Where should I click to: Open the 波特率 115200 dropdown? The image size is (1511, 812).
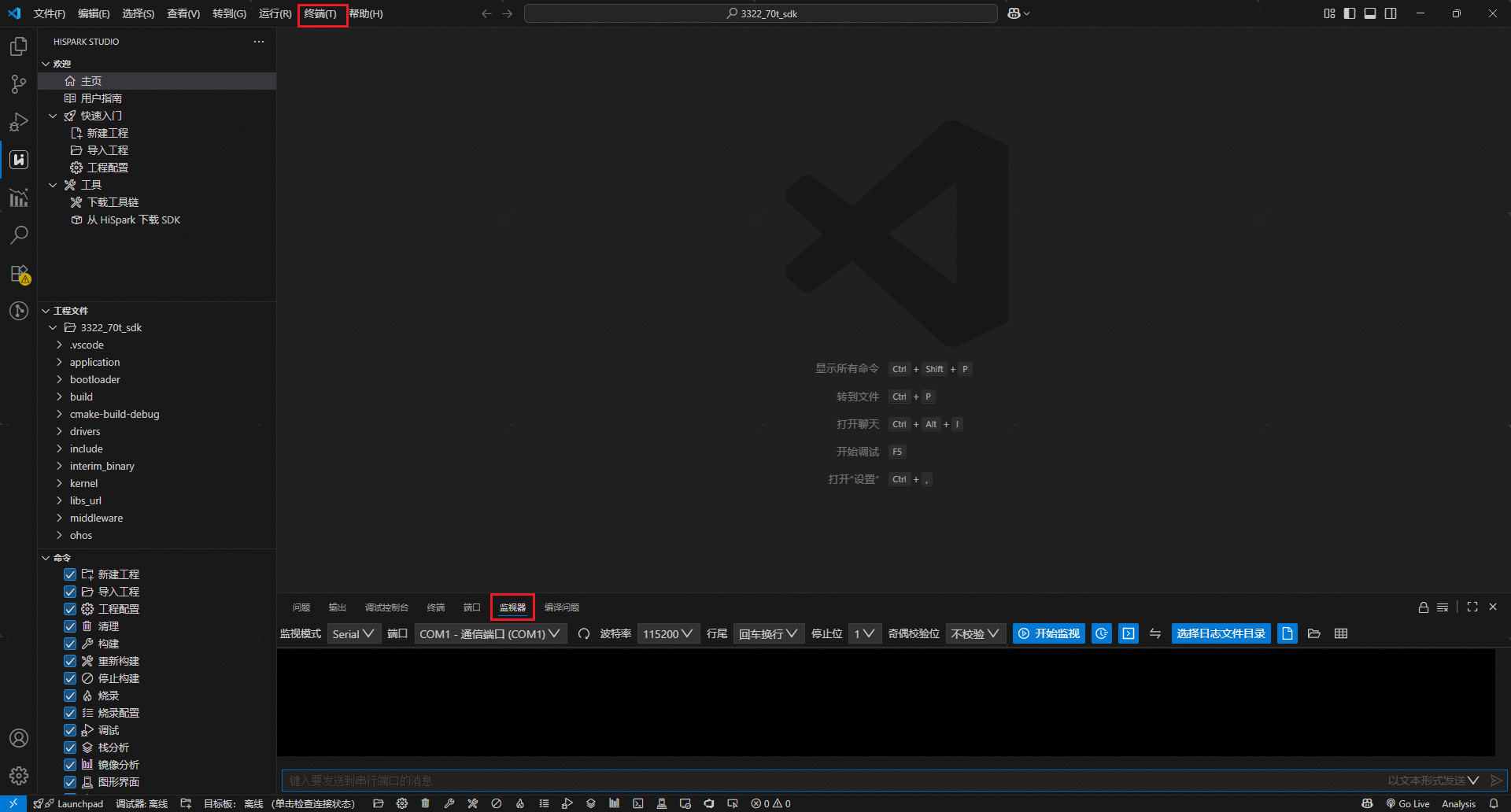point(668,634)
